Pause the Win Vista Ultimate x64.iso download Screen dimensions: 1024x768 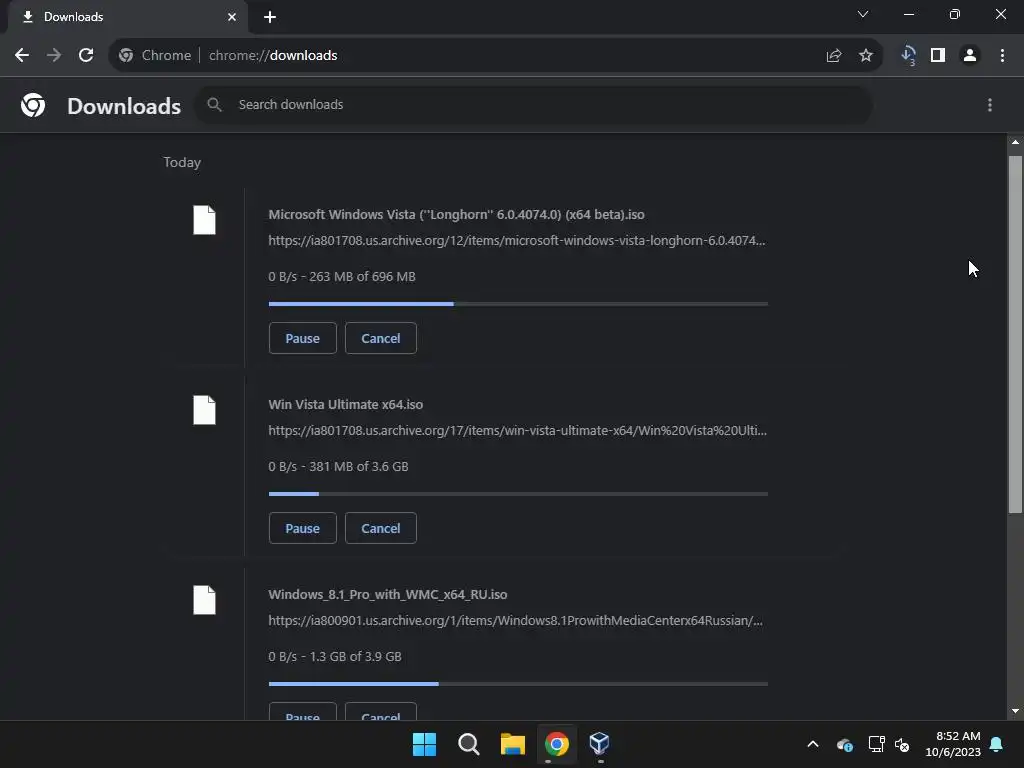(x=302, y=528)
